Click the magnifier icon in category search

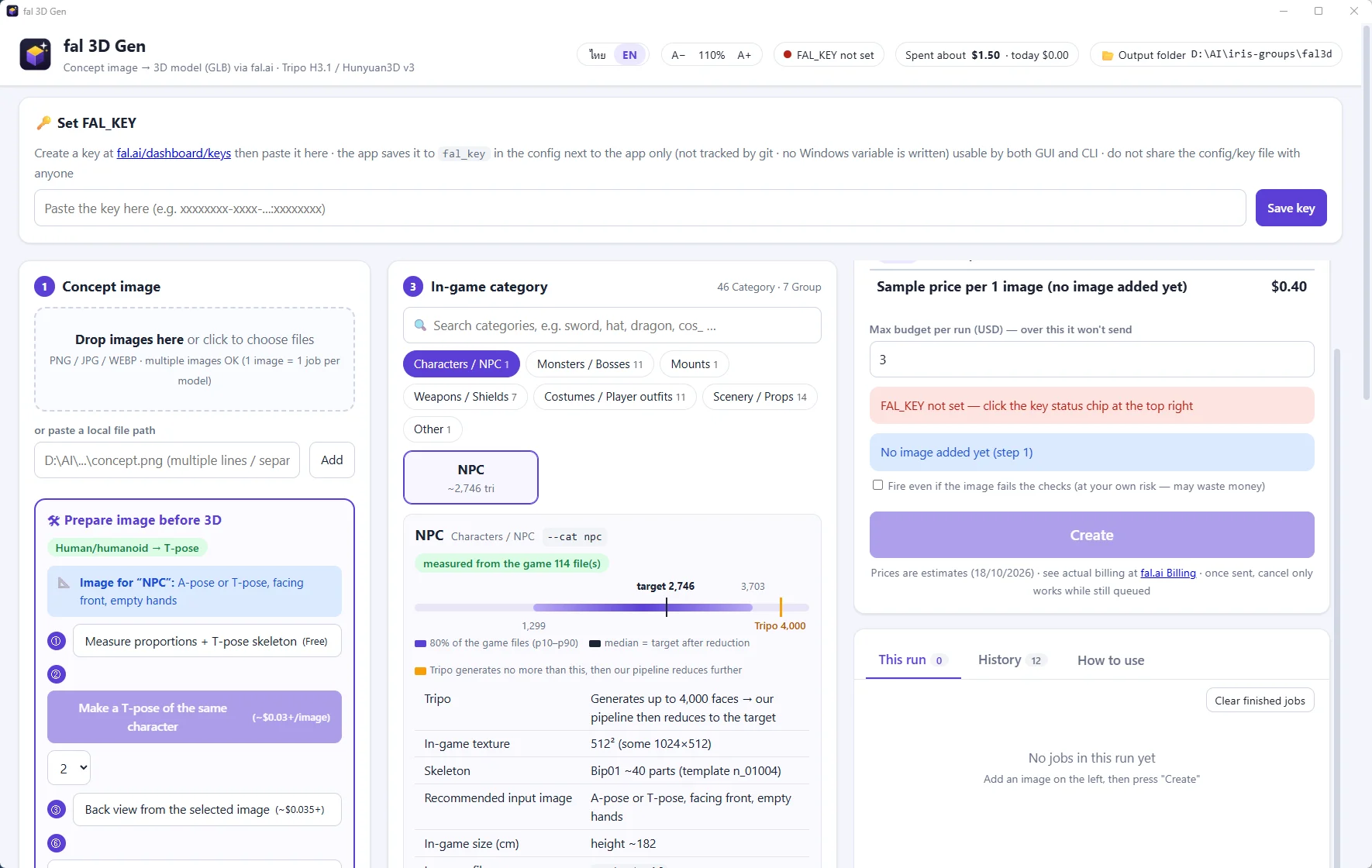tap(420, 325)
